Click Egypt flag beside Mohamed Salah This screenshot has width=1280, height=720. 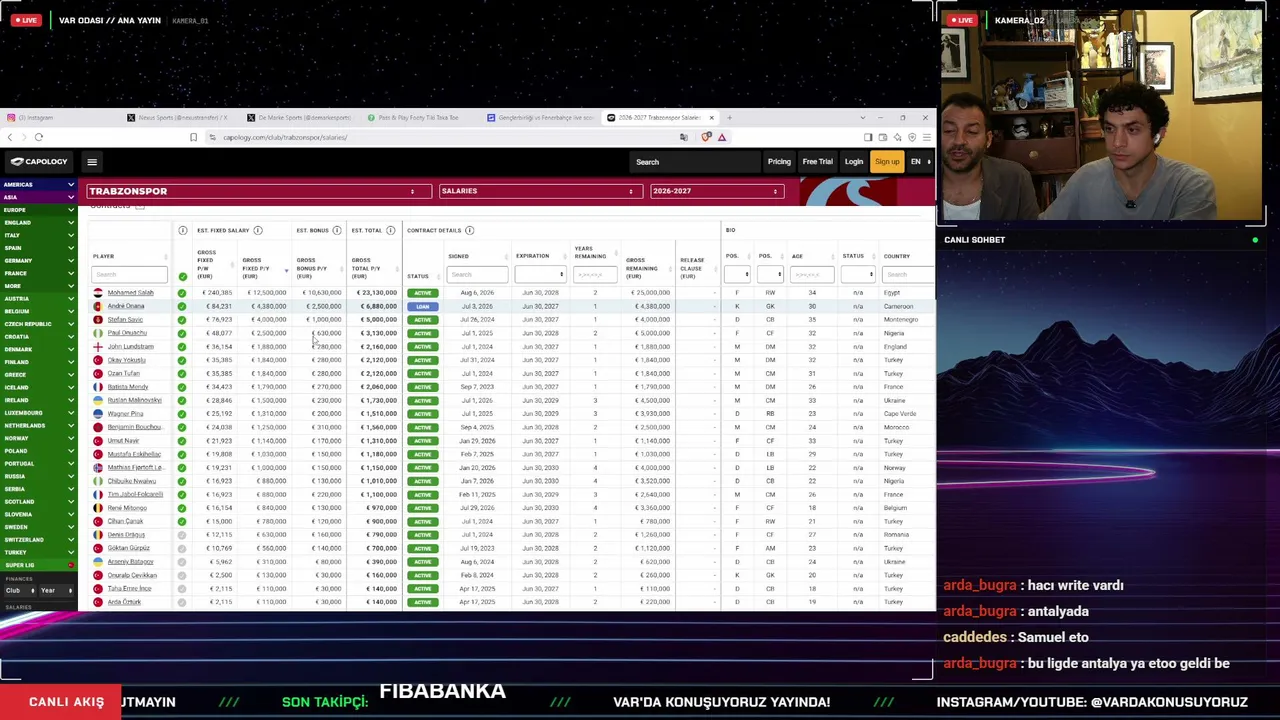pyautogui.click(x=97, y=293)
